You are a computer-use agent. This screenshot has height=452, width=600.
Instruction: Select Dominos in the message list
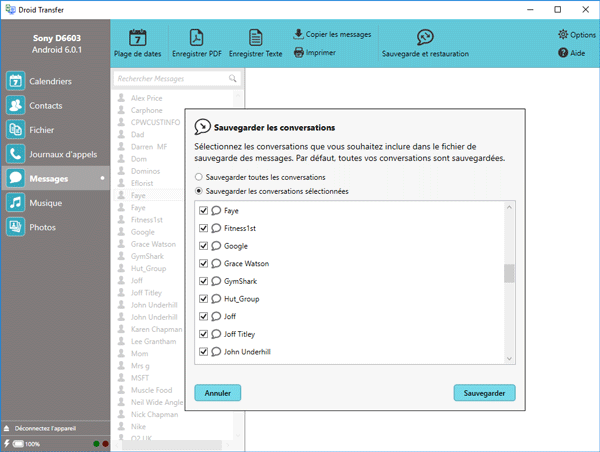(145, 171)
